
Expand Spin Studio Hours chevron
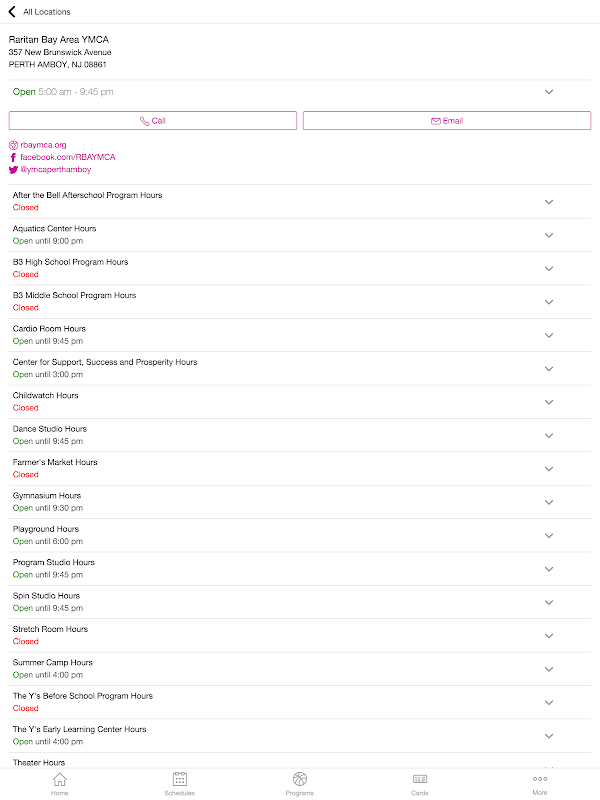click(549, 603)
